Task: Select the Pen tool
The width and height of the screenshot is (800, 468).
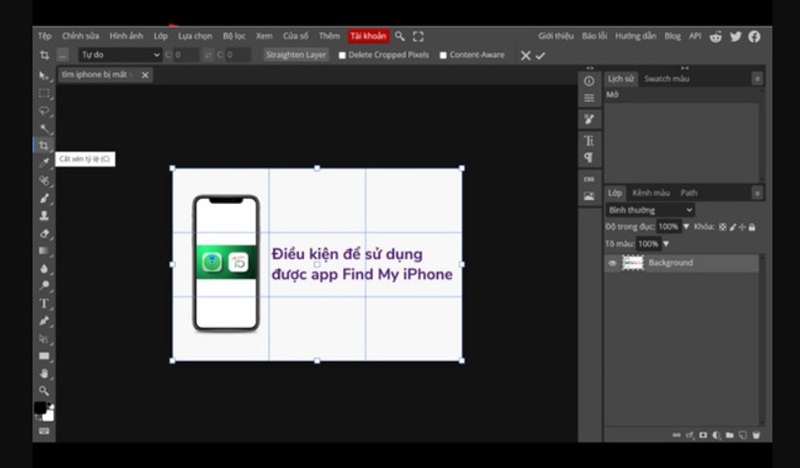Action: 44,321
